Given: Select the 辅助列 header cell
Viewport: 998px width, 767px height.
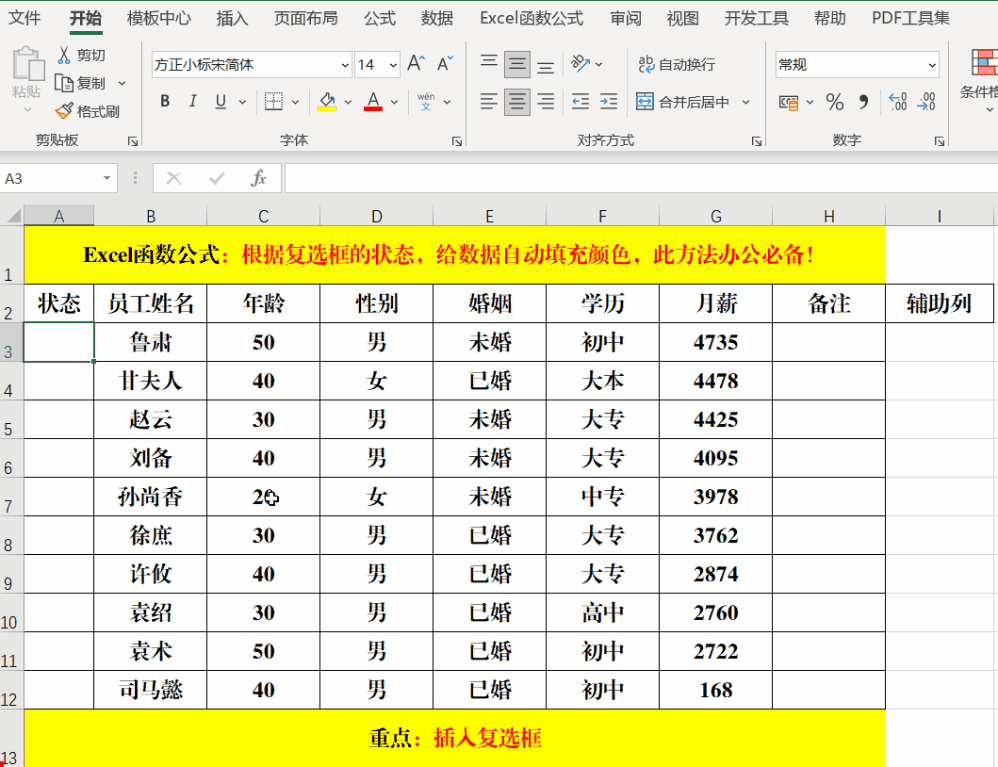Looking at the screenshot, I should click(939, 304).
